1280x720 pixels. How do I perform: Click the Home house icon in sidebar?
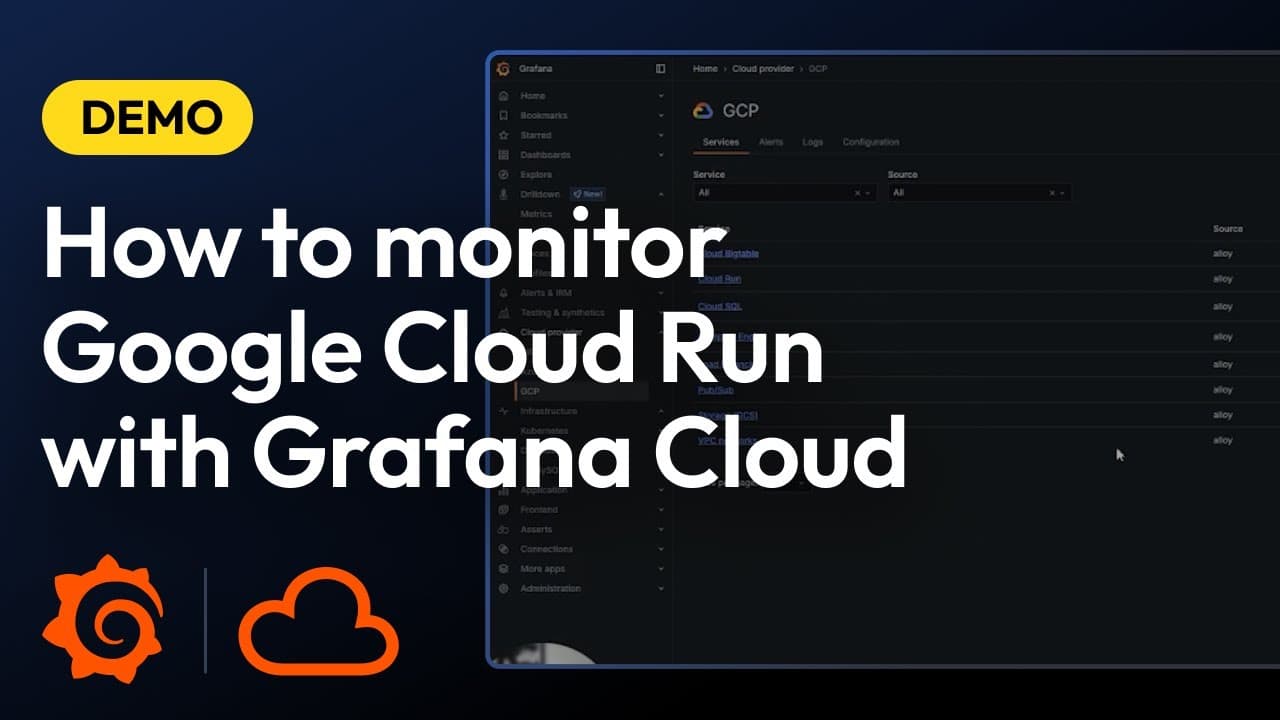tap(503, 96)
